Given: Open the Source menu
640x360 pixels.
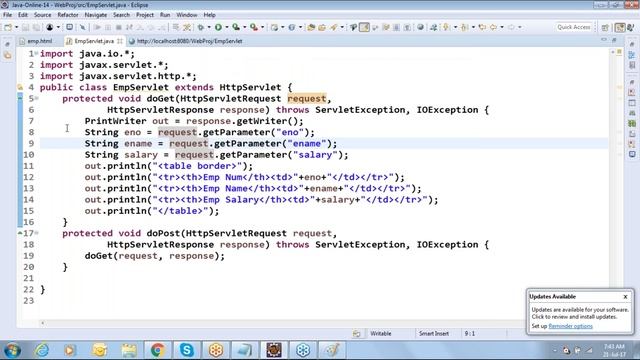Looking at the screenshot, I should pos(42,15).
